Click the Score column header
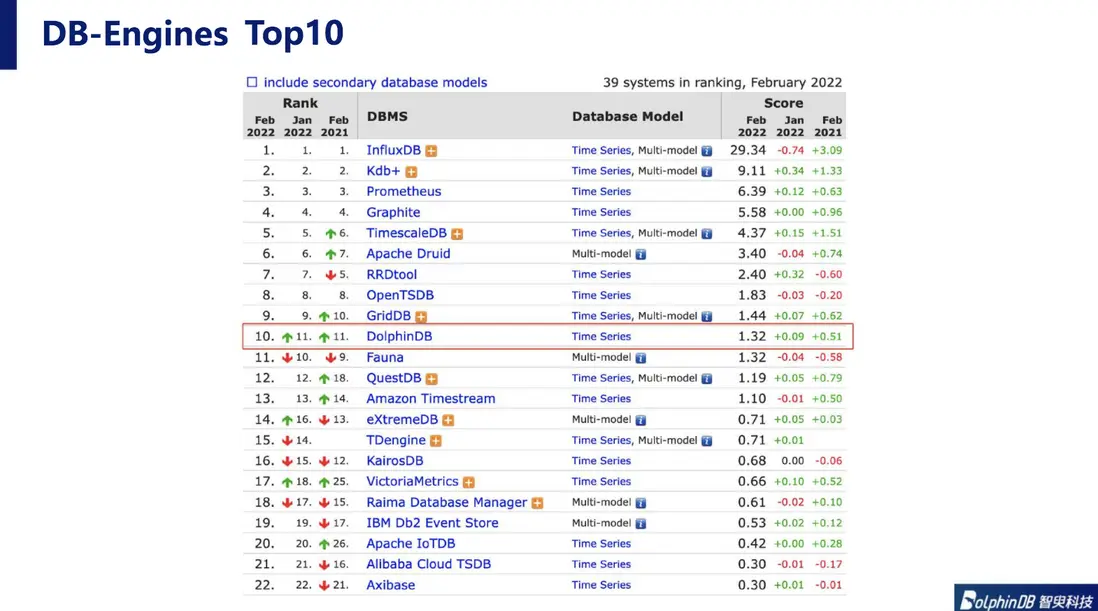The height and width of the screenshot is (611, 1098). point(784,103)
